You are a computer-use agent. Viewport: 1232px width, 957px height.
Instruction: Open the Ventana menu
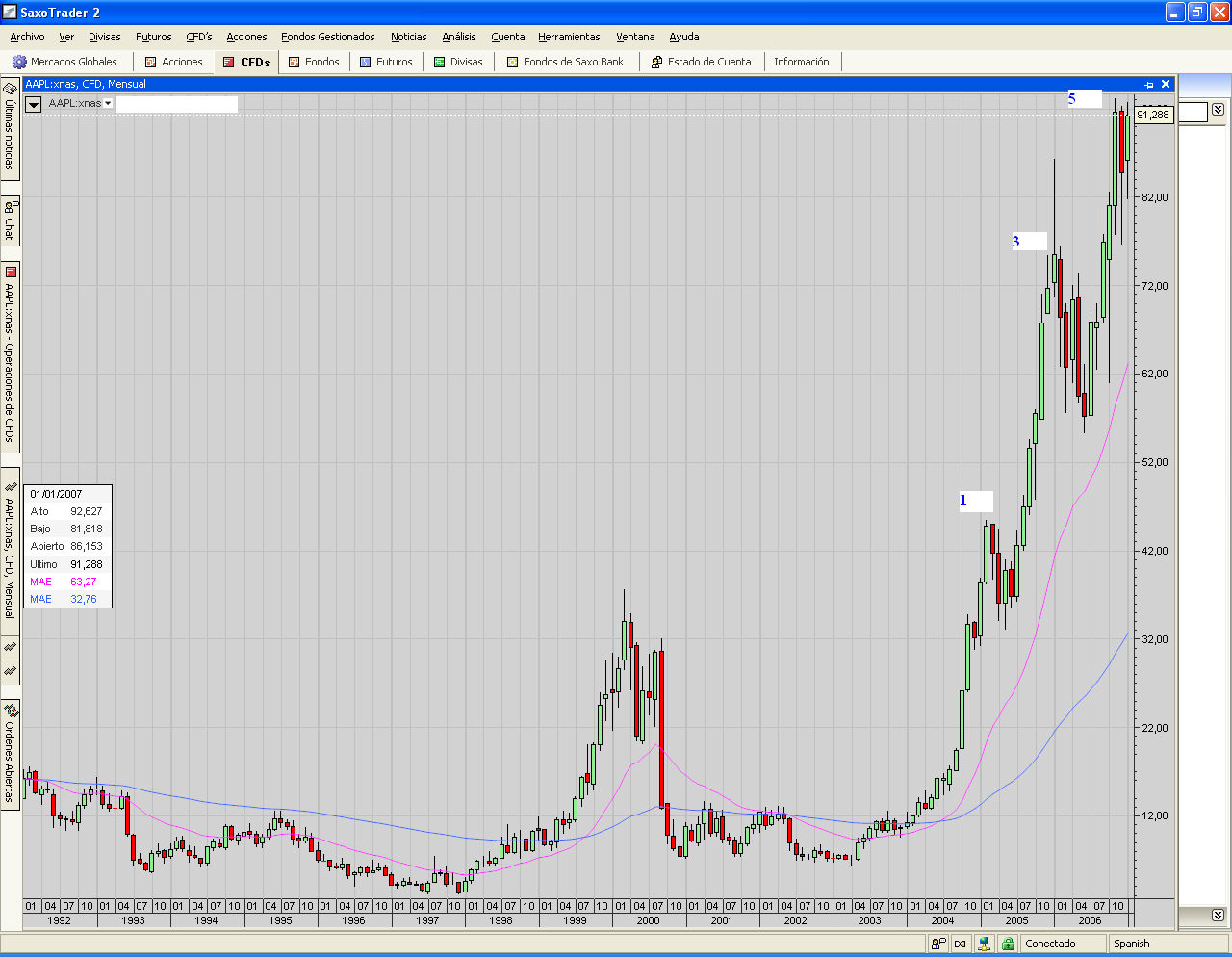pos(635,37)
